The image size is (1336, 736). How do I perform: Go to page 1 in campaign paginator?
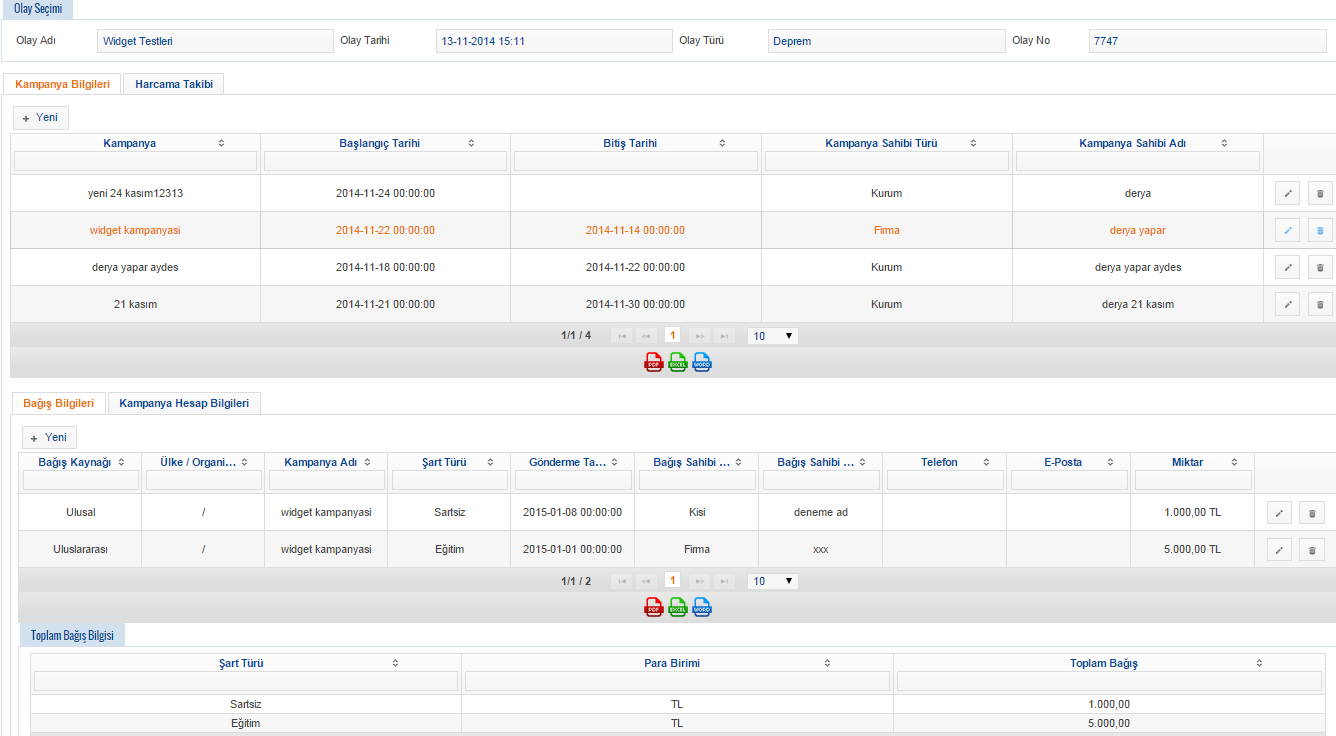673,336
